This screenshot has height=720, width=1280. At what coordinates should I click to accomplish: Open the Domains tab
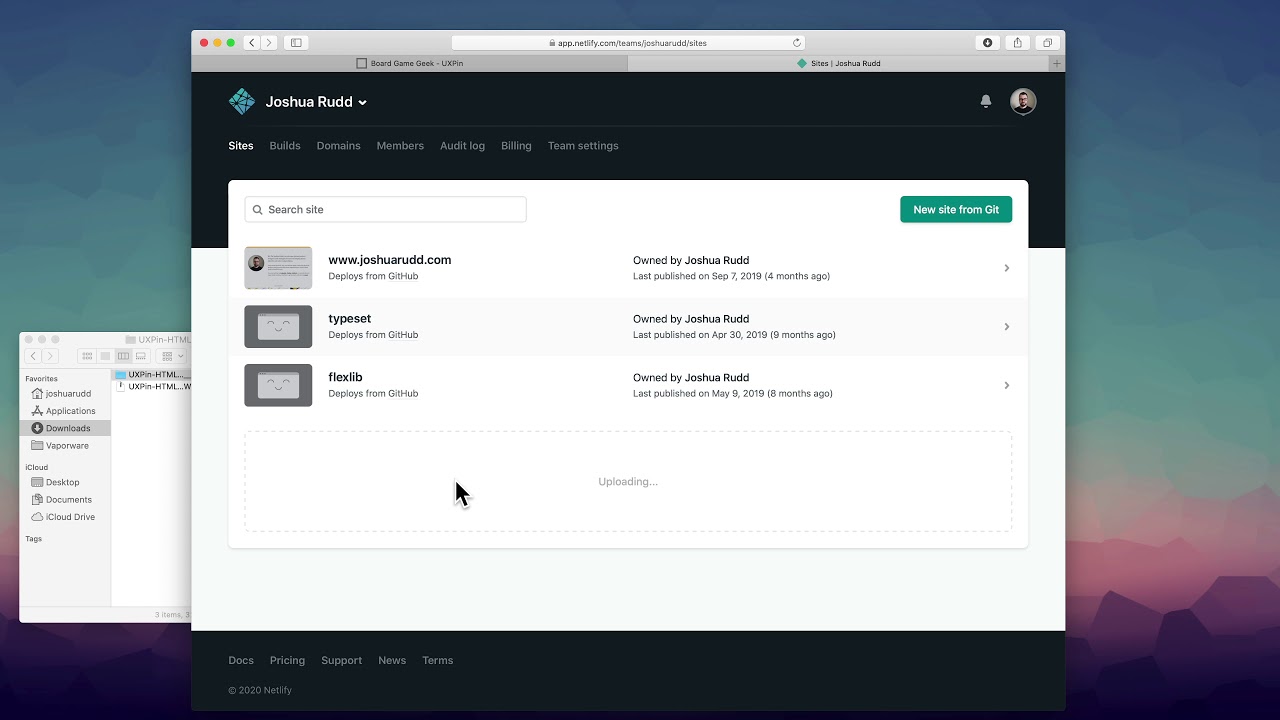[338, 146]
